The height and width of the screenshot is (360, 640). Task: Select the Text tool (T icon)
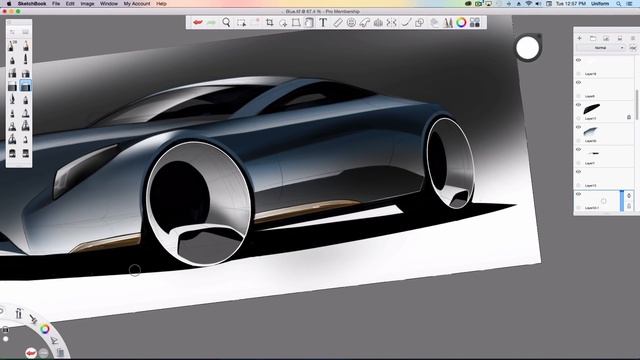[323, 22]
